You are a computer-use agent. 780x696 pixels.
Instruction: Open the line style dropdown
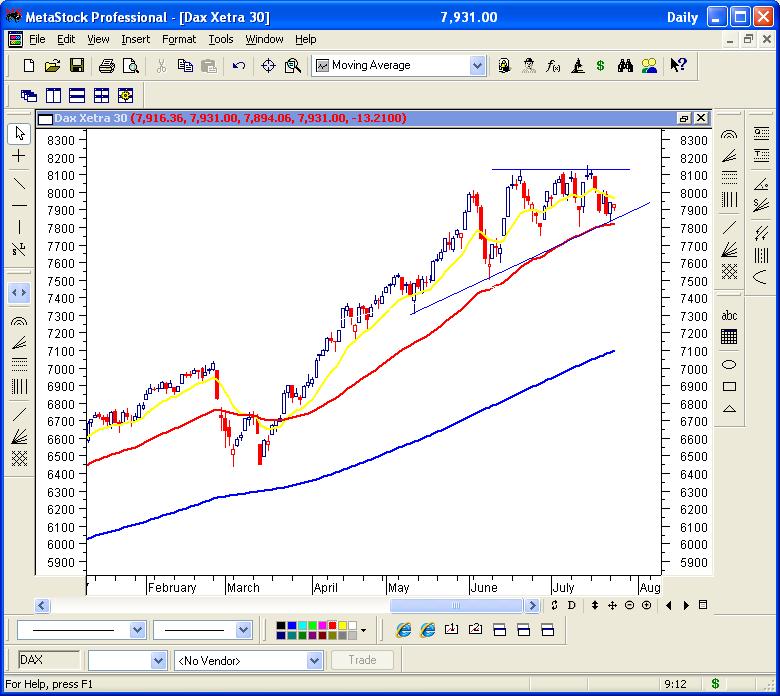(x=137, y=630)
